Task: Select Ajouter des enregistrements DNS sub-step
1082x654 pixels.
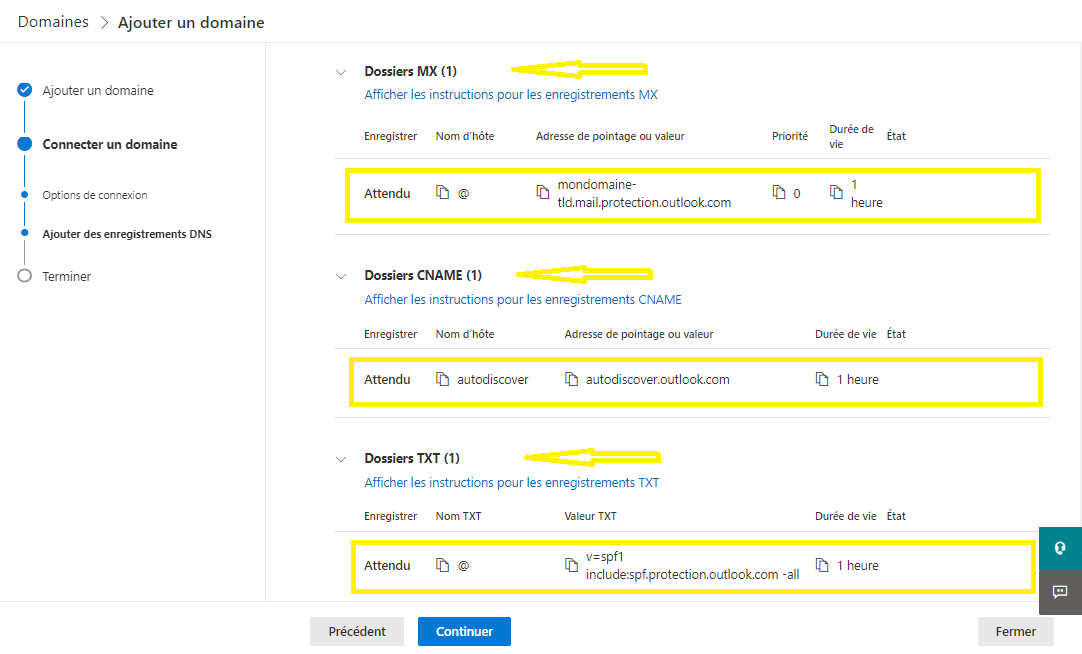Action: pyautogui.click(x=127, y=234)
